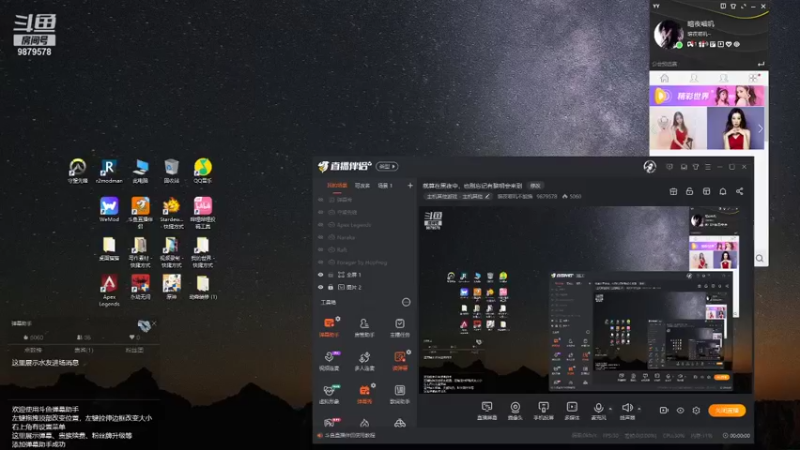
Task: Toggle visibility of the 图片 2 source
Action: pos(320,287)
